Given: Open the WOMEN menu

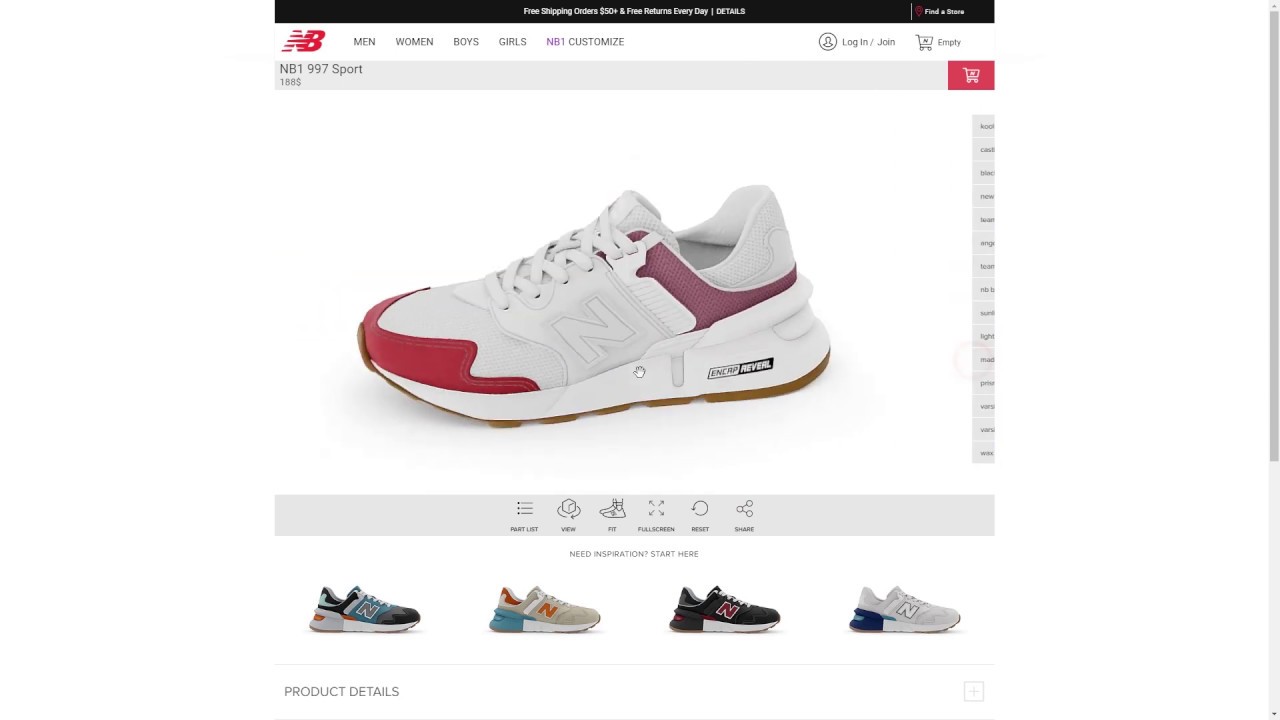Looking at the screenshot, I should click(414, 42).
